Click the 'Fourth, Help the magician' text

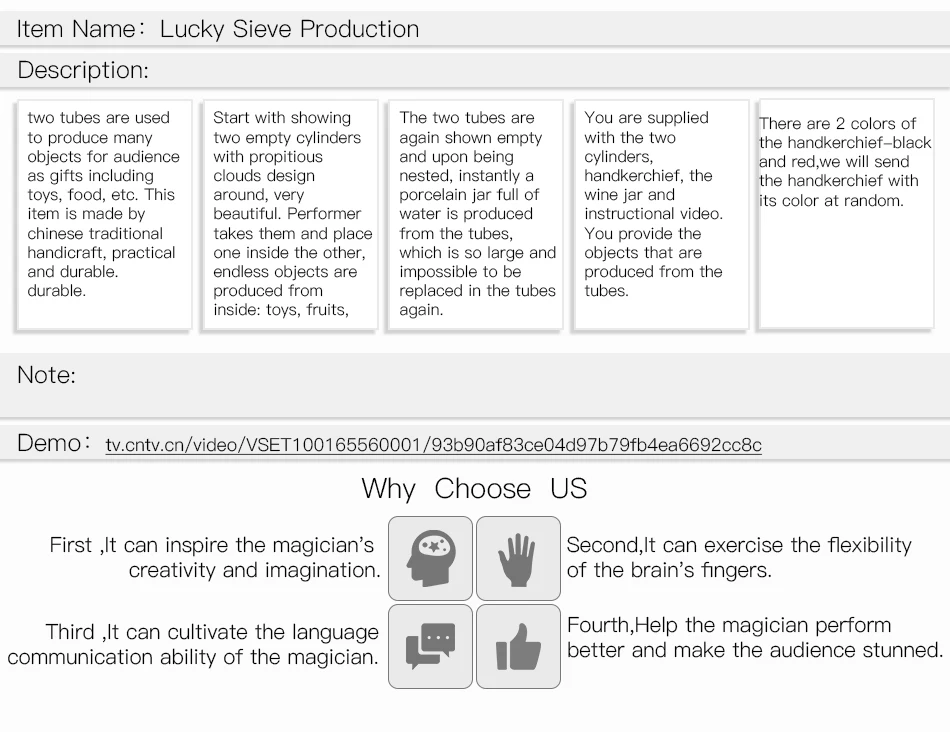tap(755, 637)
